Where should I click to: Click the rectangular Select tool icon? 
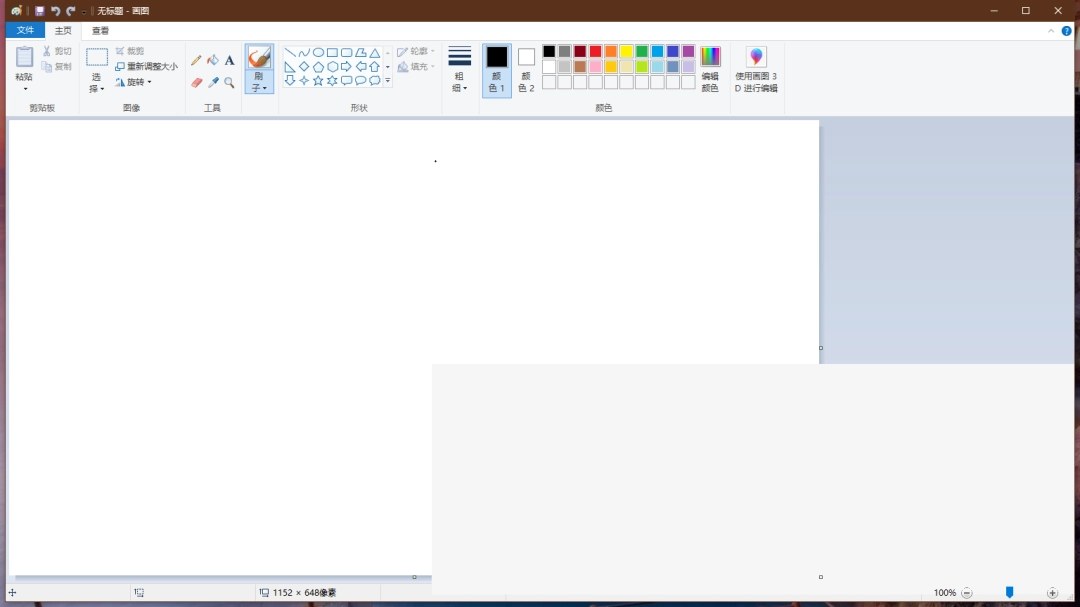[96, 57]
